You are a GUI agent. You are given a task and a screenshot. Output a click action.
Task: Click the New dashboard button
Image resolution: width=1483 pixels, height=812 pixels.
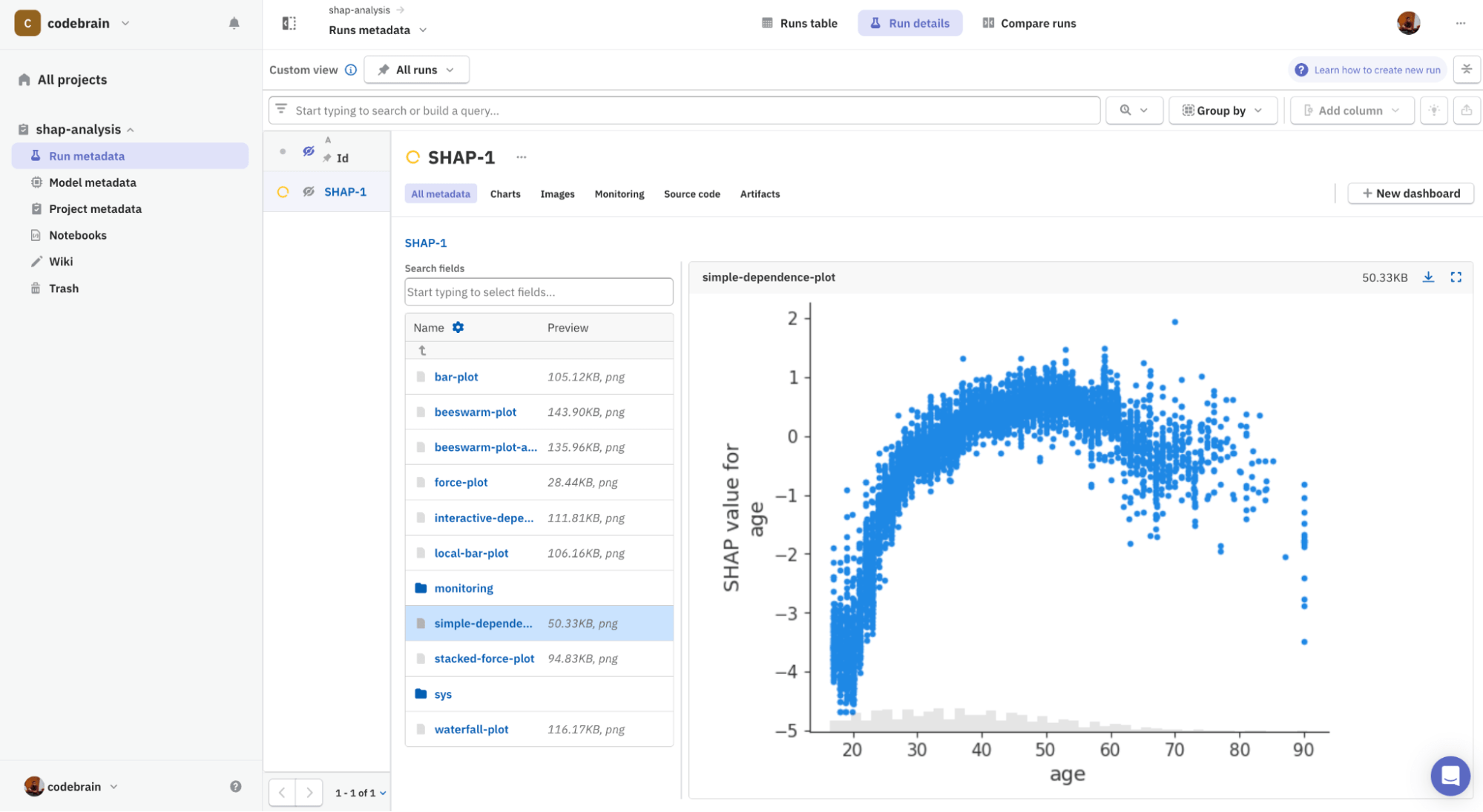[1410, 193]
